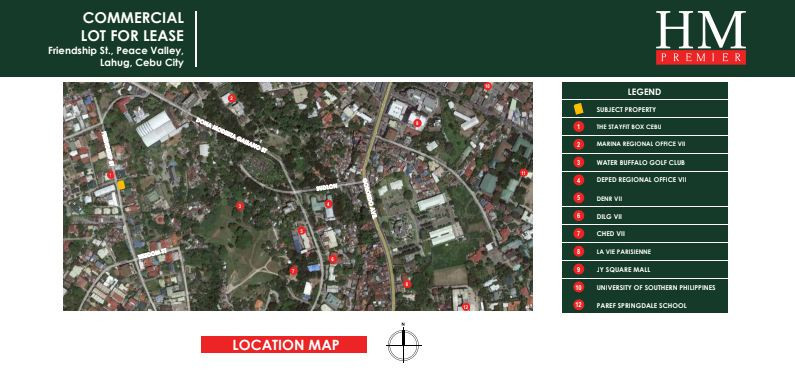Click the Lahug, Cebu City text

click(142, 63)
